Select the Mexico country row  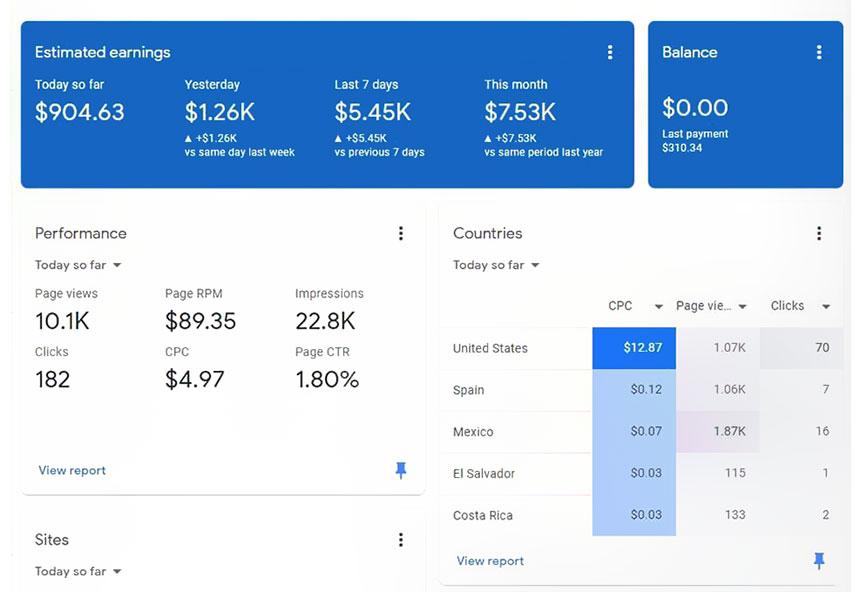641,432
